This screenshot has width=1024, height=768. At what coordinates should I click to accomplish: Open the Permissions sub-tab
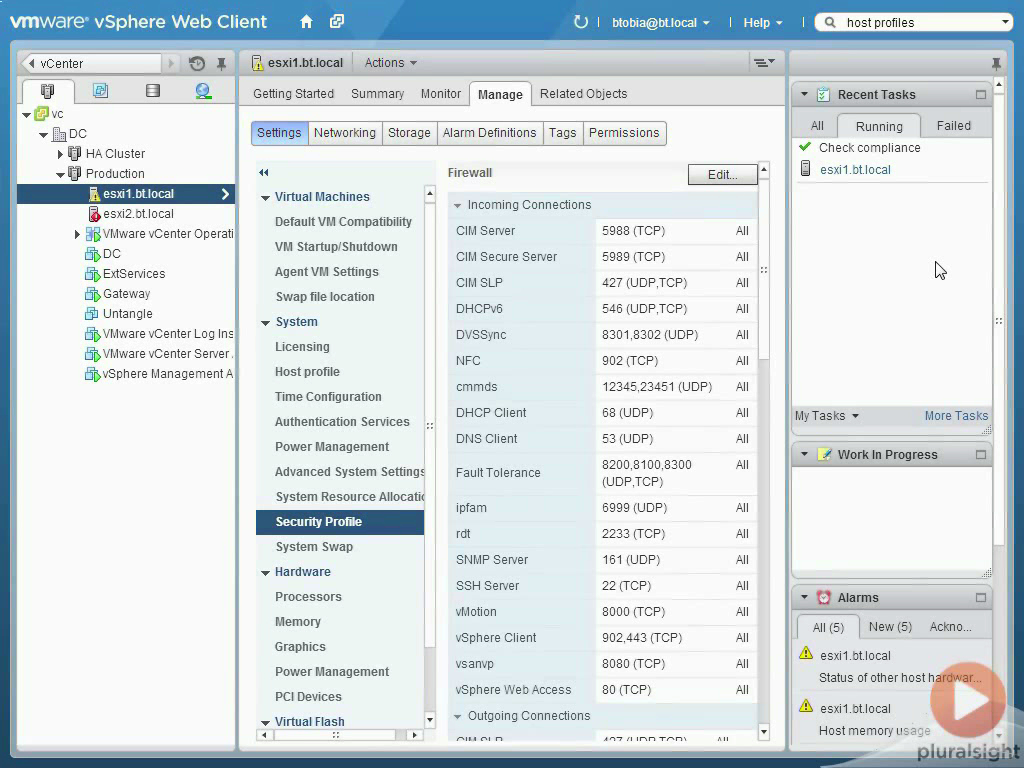(x=624, y=133)
